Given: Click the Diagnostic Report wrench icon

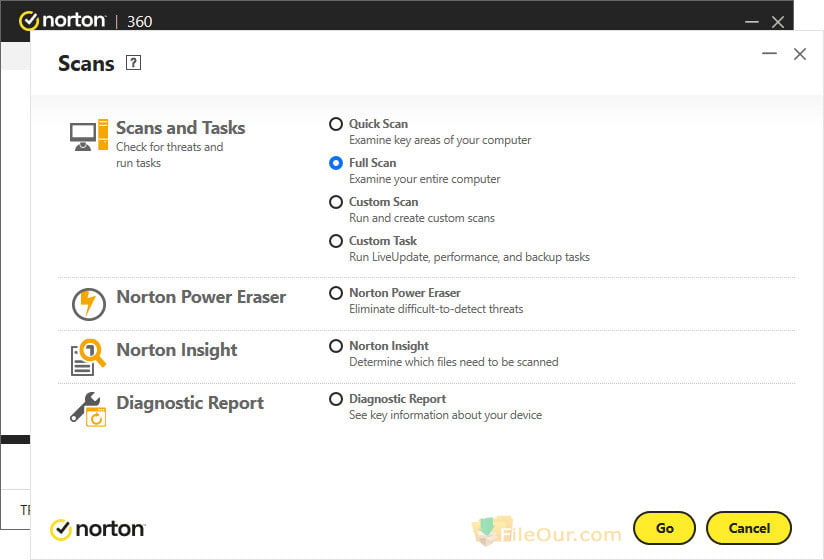Looking at the screenshot, I should [x=88, y=409].
